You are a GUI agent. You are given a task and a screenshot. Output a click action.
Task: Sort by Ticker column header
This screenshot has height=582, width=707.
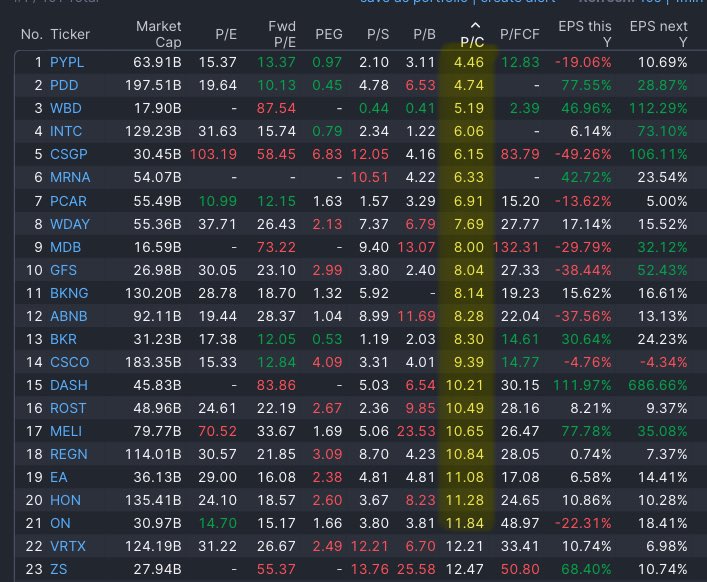[x=70, y=34]
